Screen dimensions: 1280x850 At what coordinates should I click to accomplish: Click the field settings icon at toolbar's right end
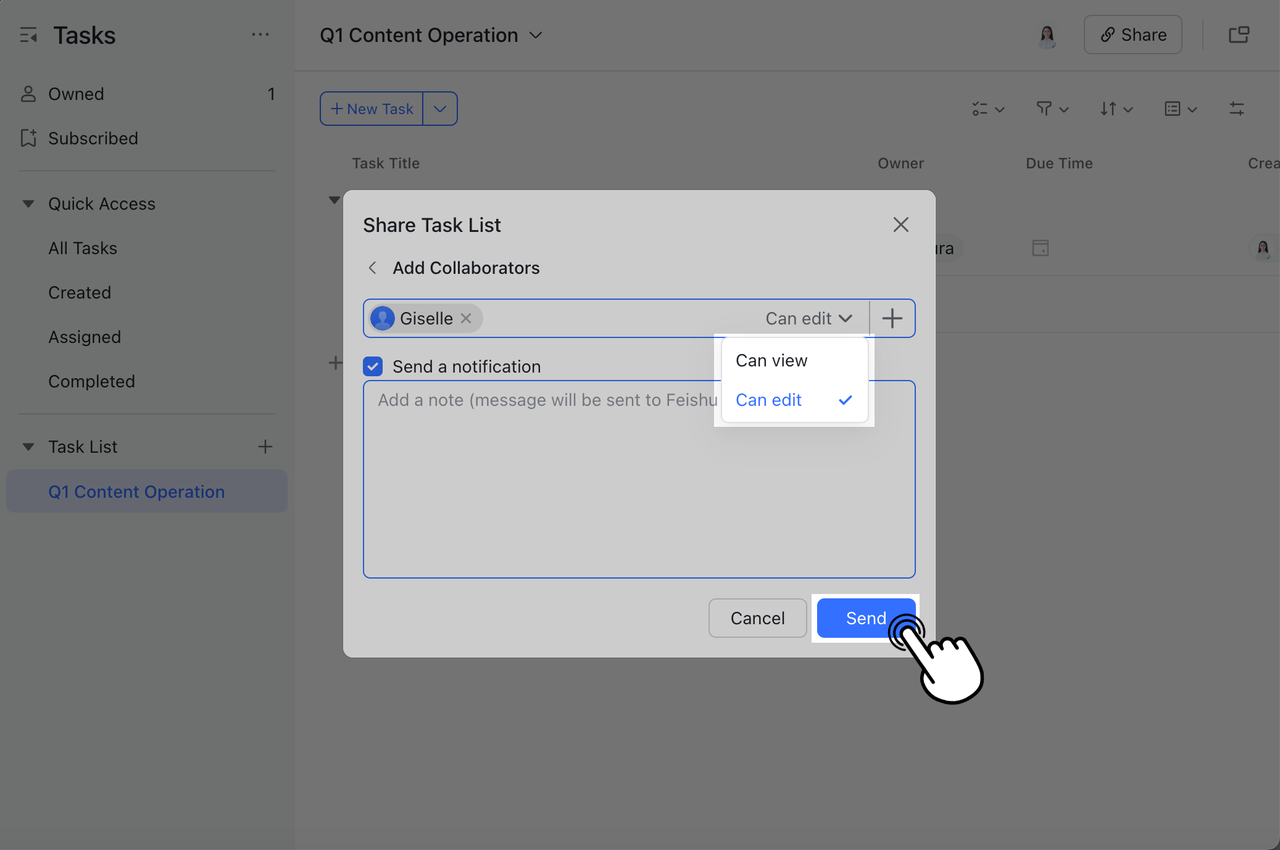1236,108
